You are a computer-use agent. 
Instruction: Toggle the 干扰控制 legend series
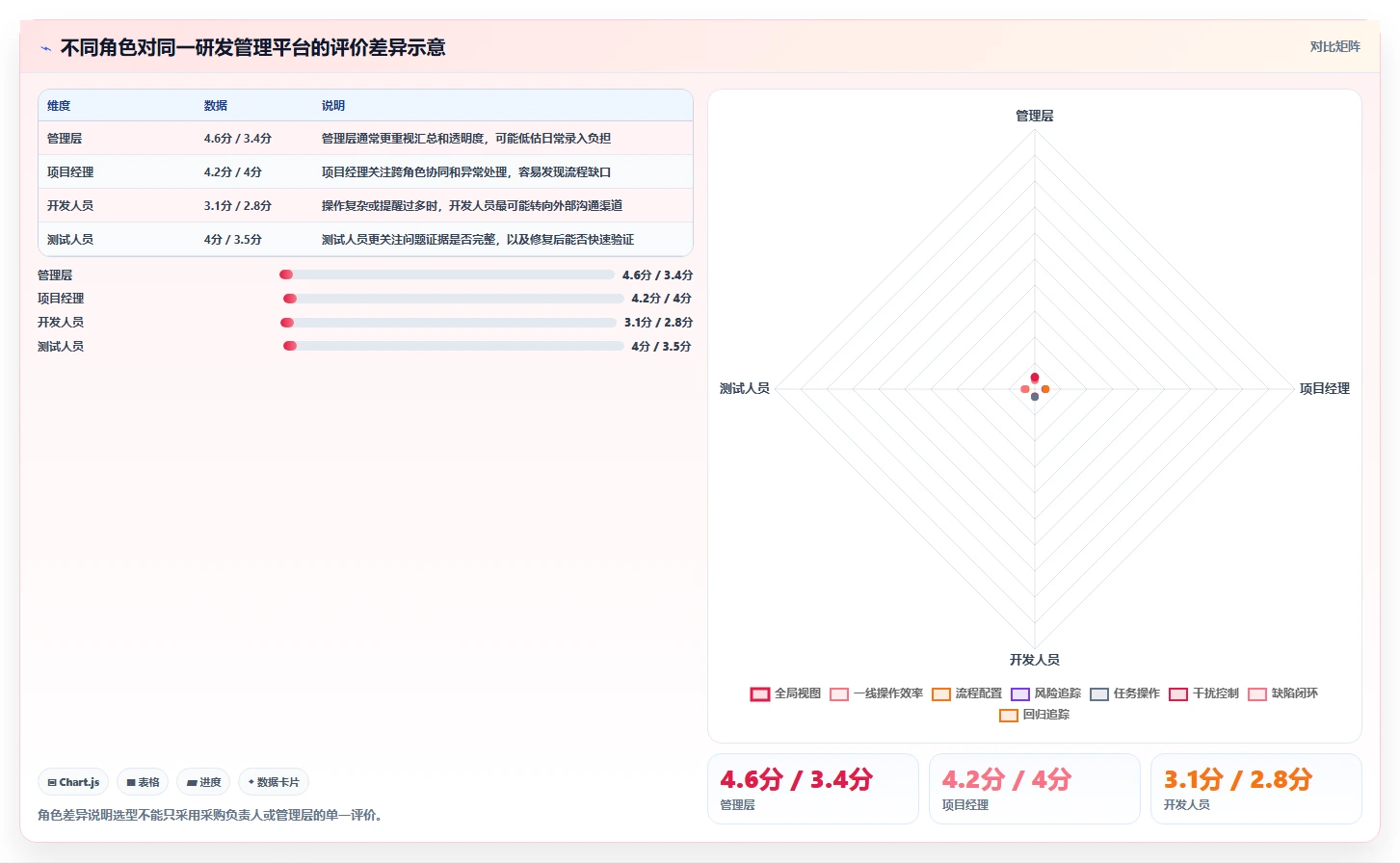pos(1203,693)
